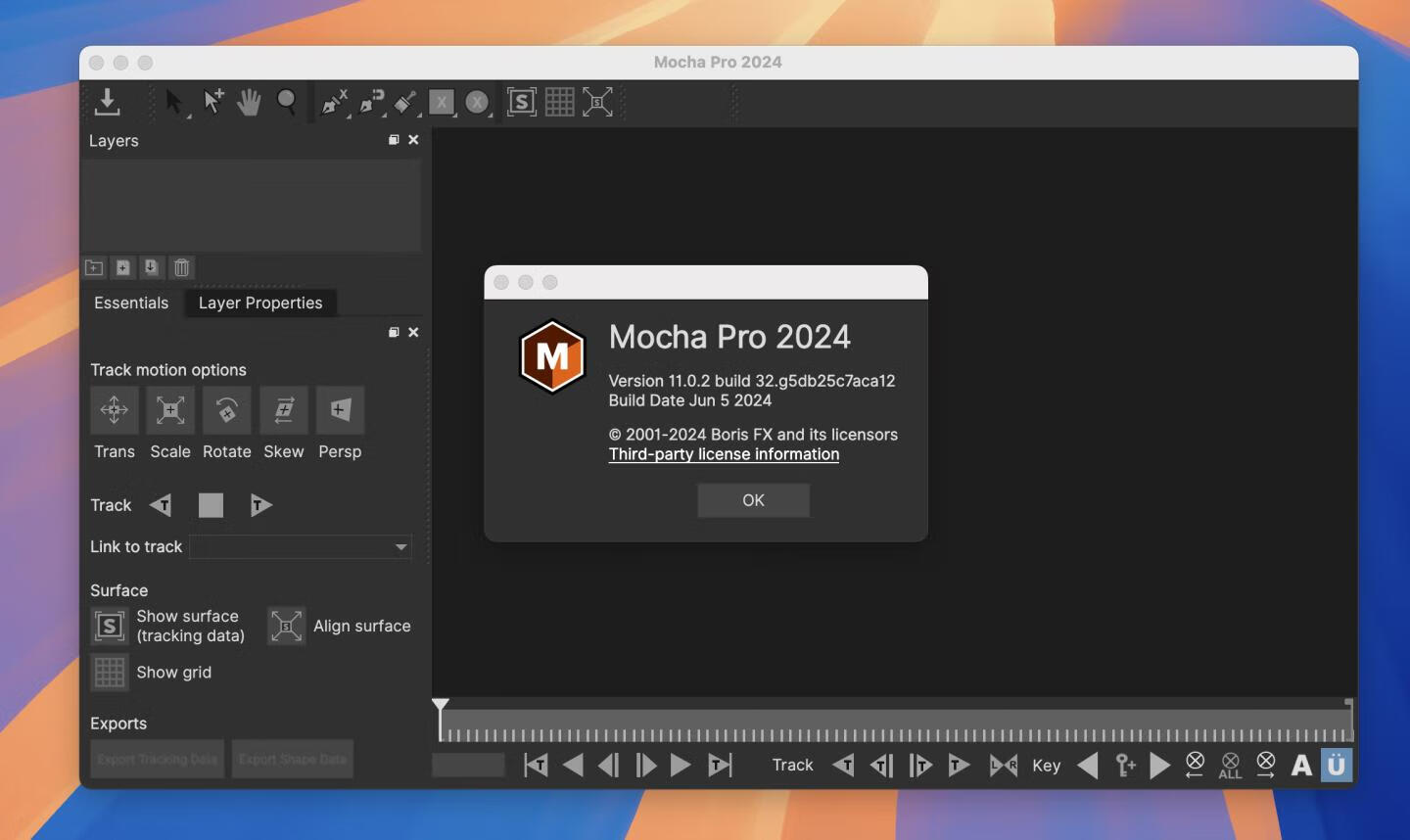Select the Zoom magnifier tool
The width and height of the screenshot is (1410, 840).
[x=287, y=102]
